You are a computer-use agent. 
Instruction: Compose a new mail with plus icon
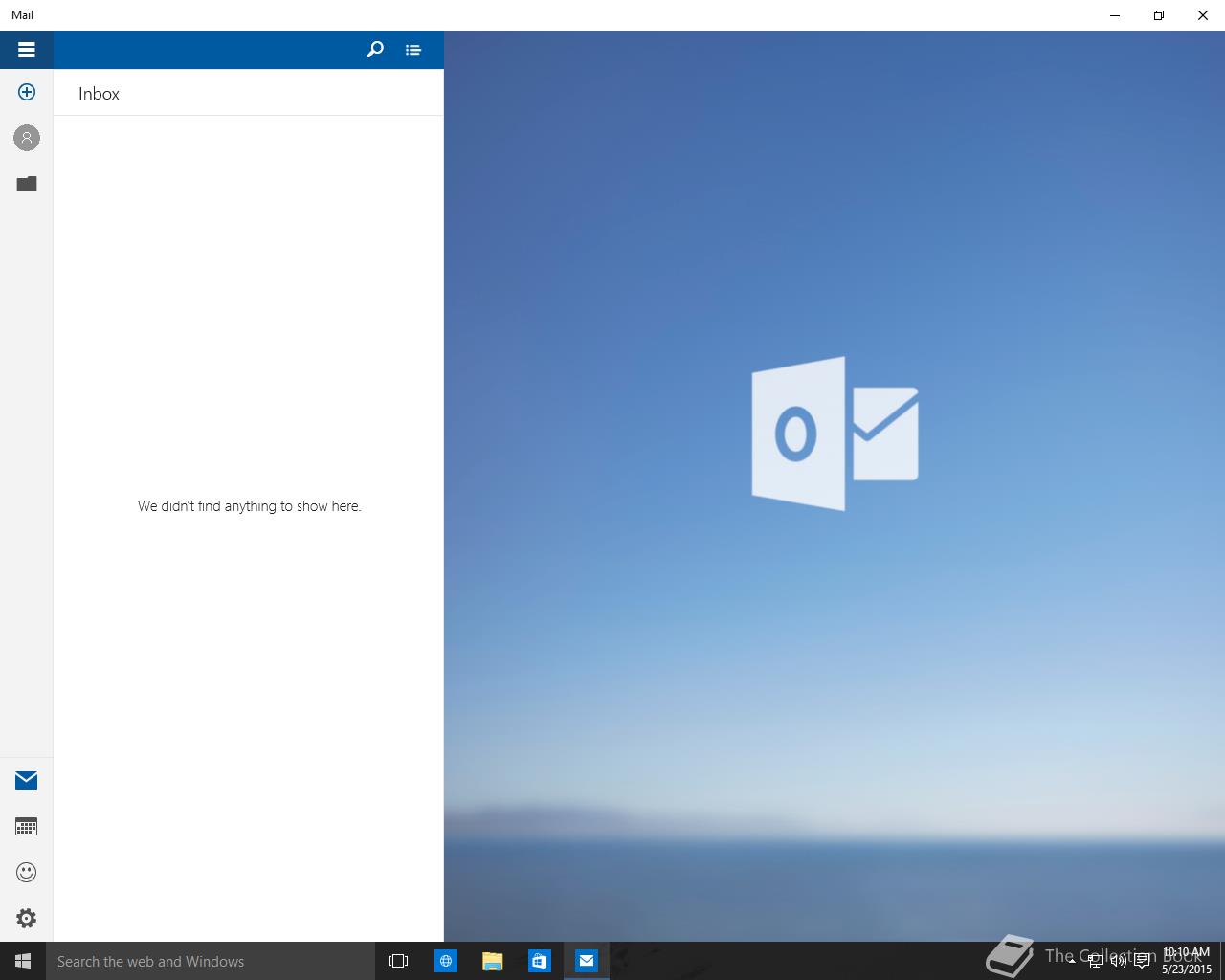[27, 92]
